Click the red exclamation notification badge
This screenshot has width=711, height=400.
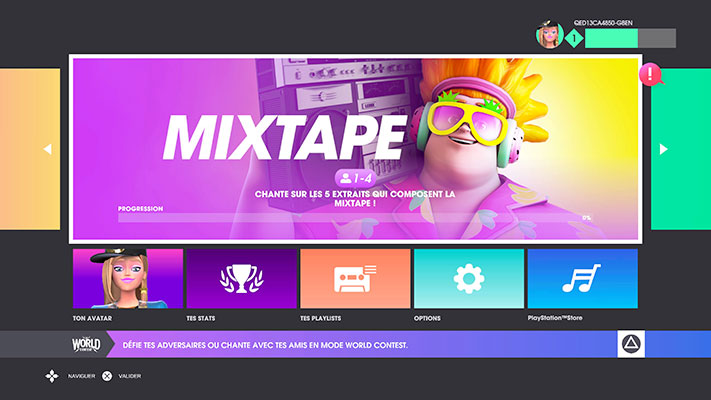coord(652,73)
